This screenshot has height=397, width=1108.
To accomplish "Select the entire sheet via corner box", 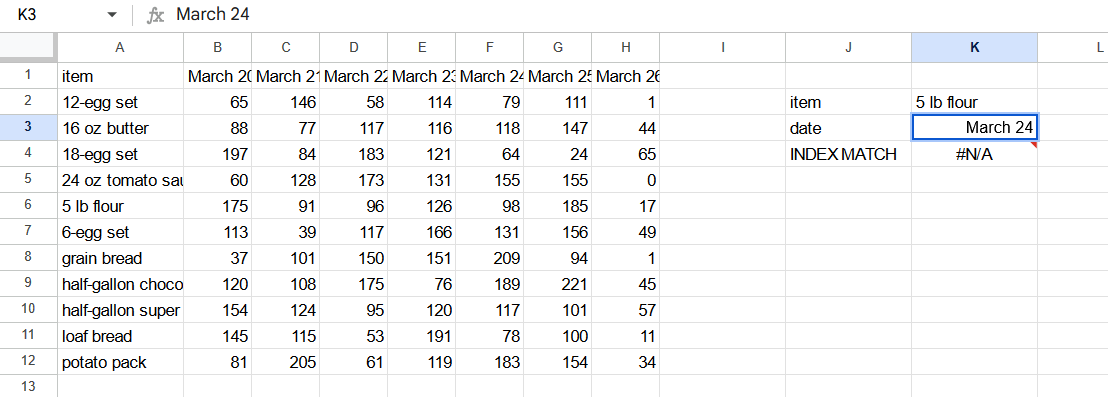I will point(28,47).
